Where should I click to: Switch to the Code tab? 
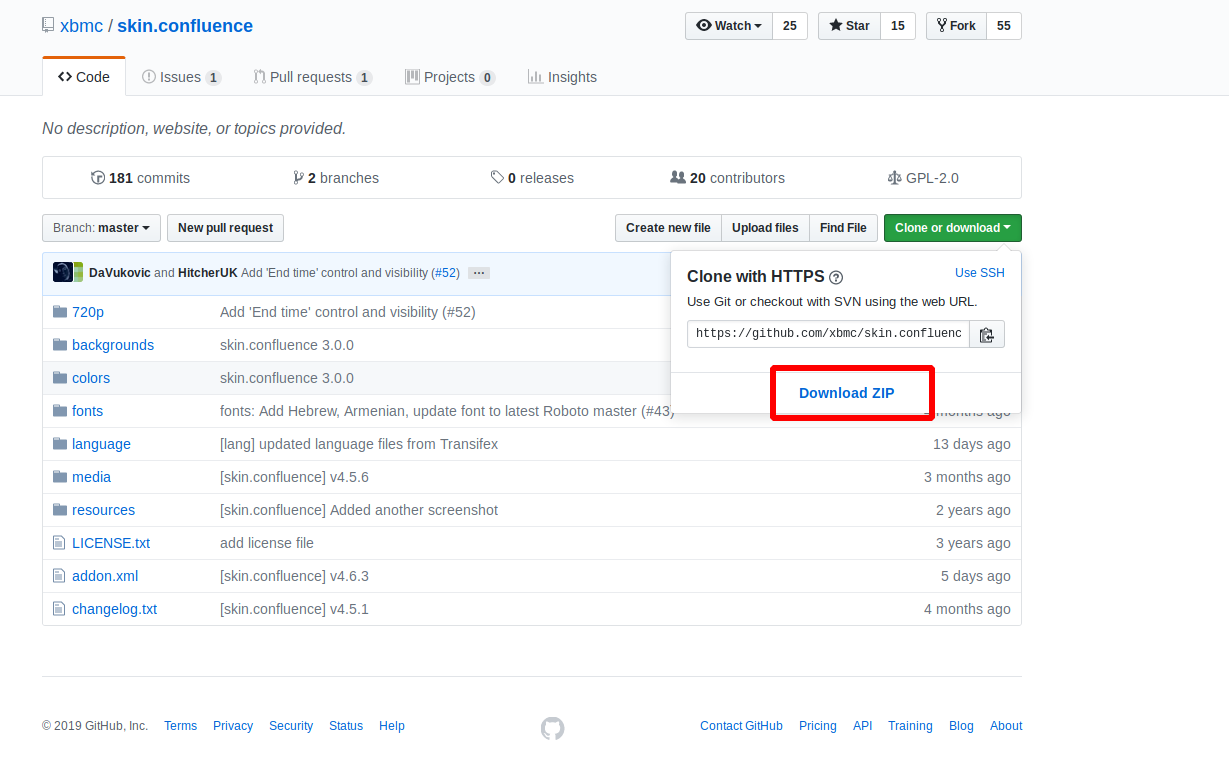(x=84, y=77)
